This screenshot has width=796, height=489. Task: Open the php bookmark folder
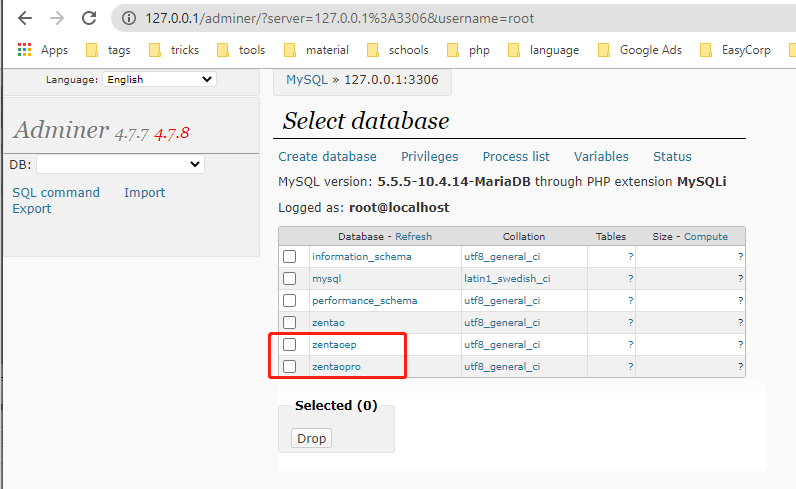pyautogui.click(x=469, y=50)
